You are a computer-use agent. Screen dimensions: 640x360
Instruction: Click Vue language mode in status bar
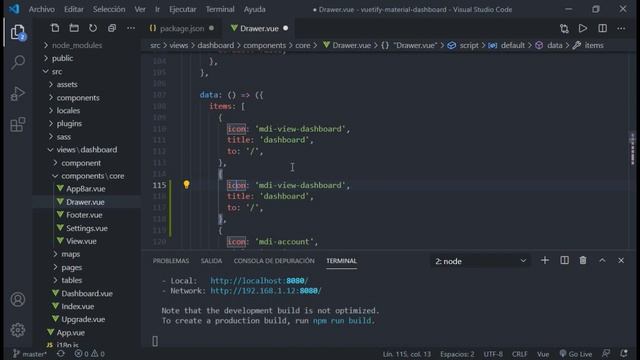[x=543, y=354]
